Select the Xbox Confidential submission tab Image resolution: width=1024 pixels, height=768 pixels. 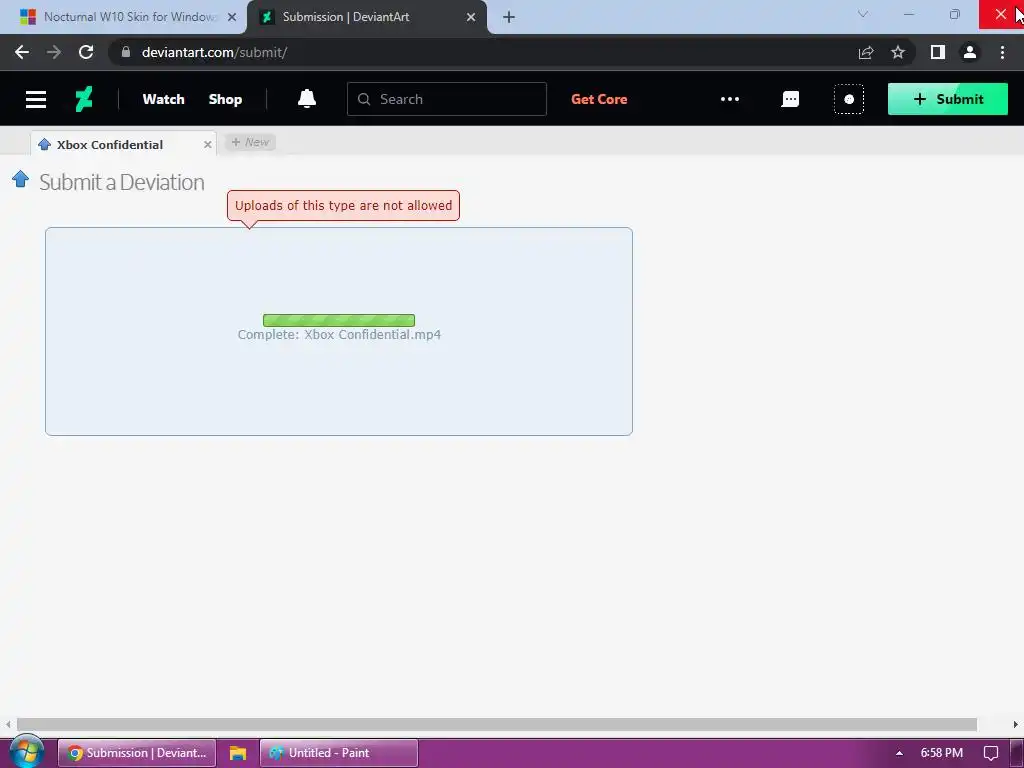coord(123,144)
